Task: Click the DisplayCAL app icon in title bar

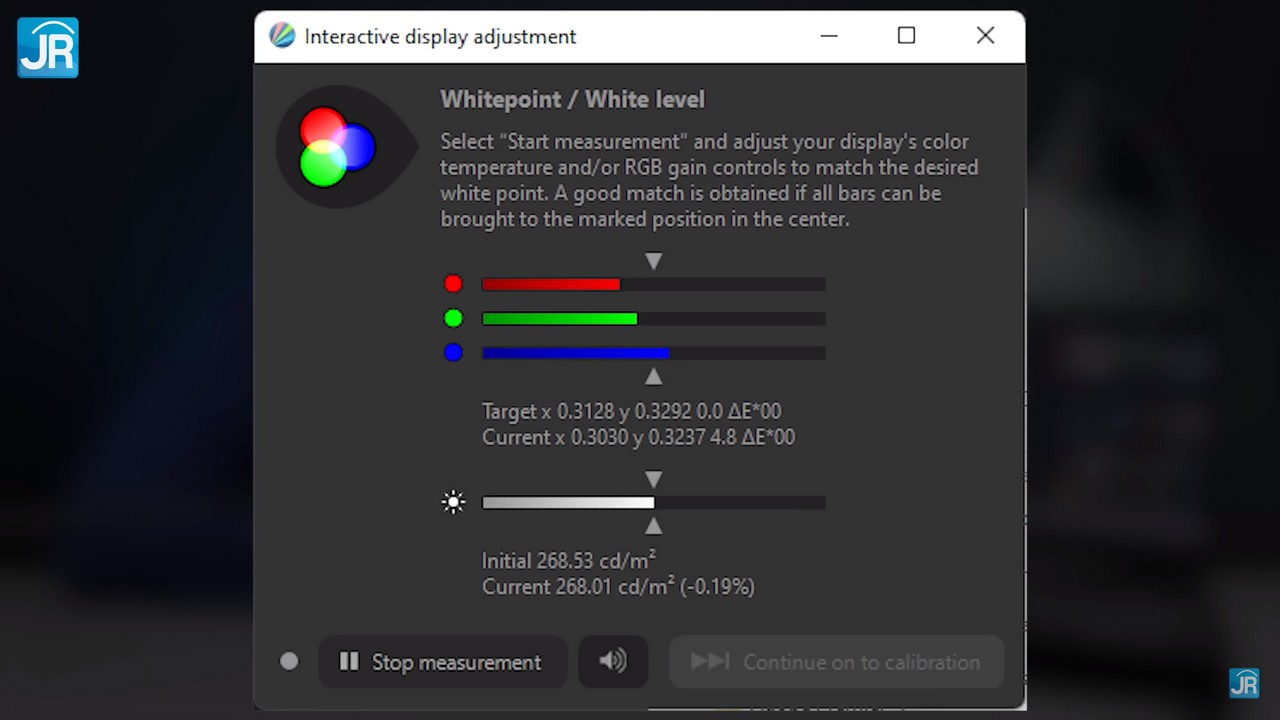Action: 282,36
